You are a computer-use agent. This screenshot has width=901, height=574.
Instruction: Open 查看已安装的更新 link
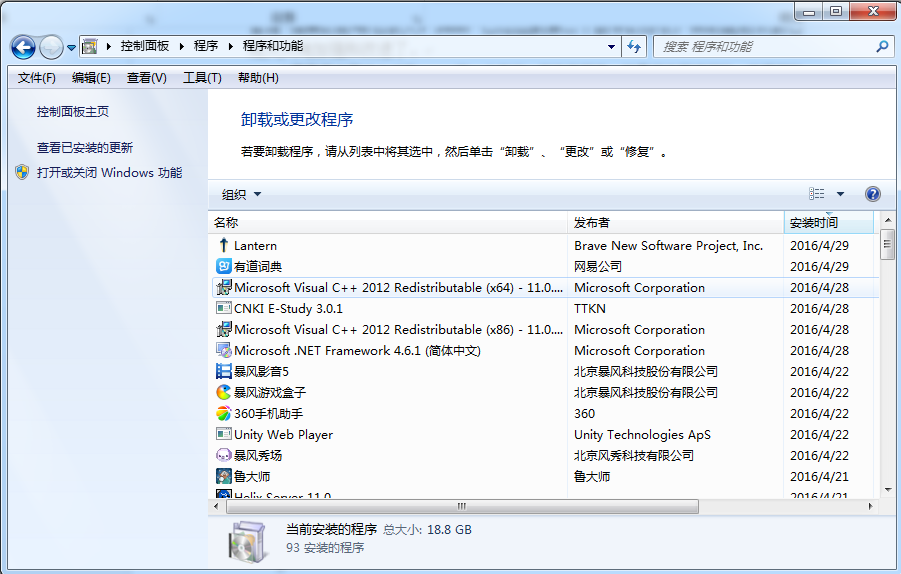click(x=85, y=148)
